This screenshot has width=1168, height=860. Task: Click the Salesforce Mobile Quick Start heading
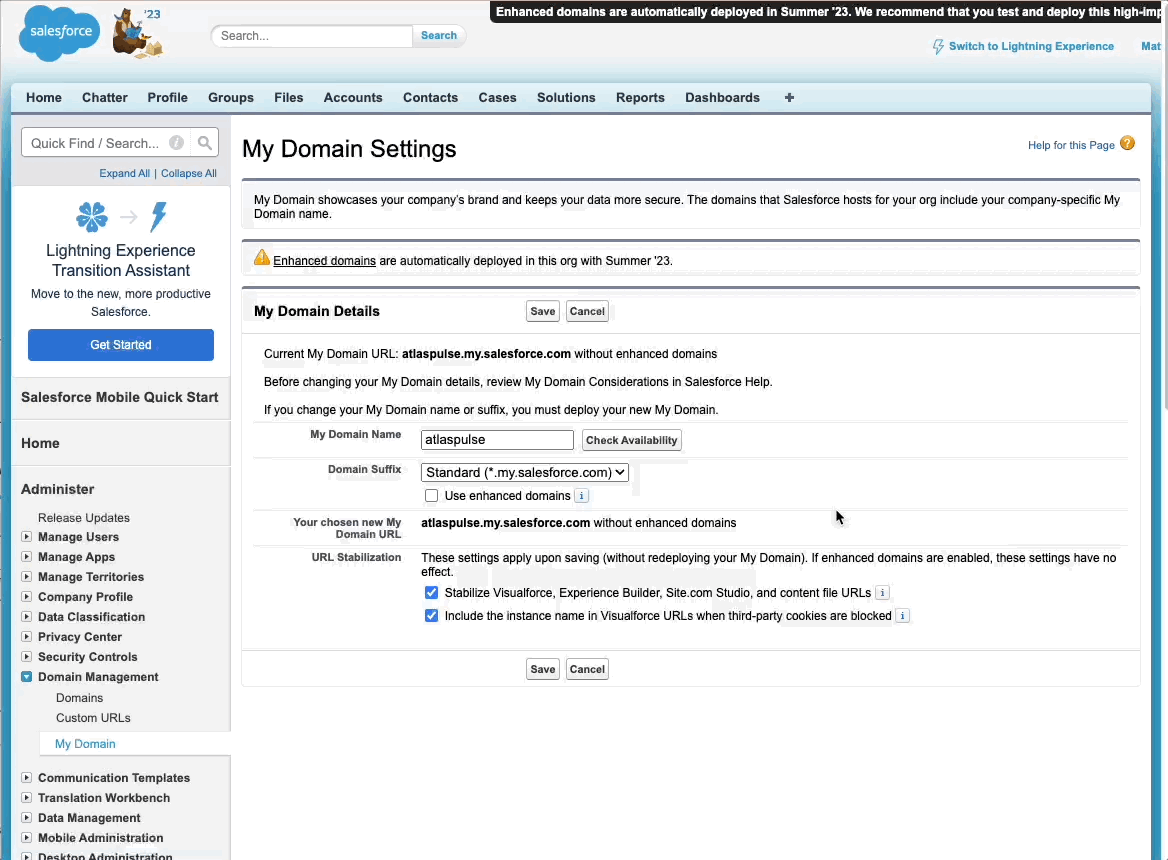point(120,398)
